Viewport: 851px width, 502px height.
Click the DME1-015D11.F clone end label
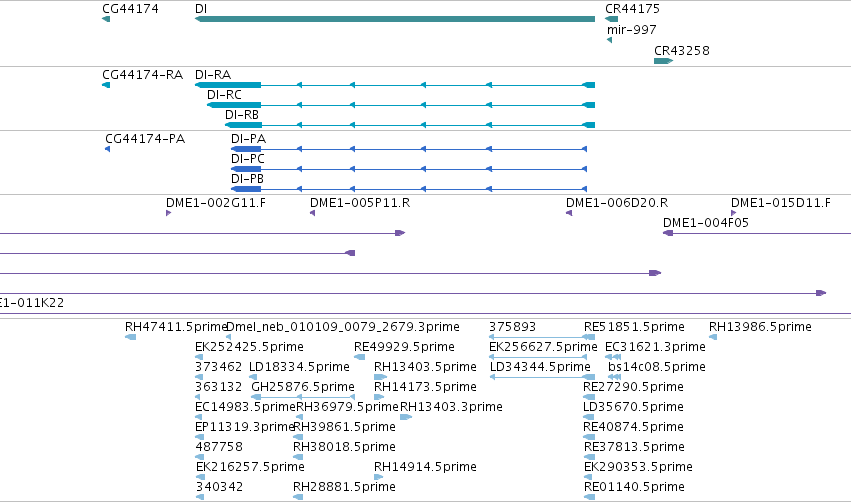780,203
